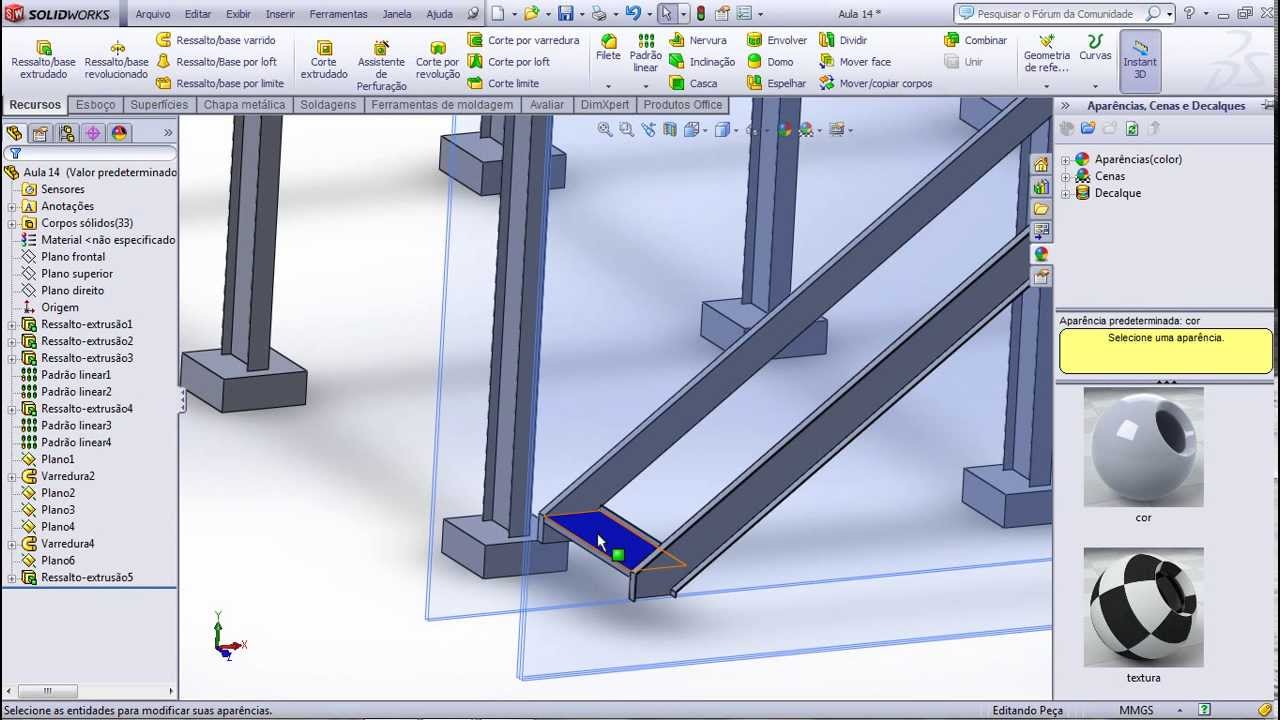1280x720 pixels.
Task: Open the ConfigurationManager tab icon
Action: 67,133
